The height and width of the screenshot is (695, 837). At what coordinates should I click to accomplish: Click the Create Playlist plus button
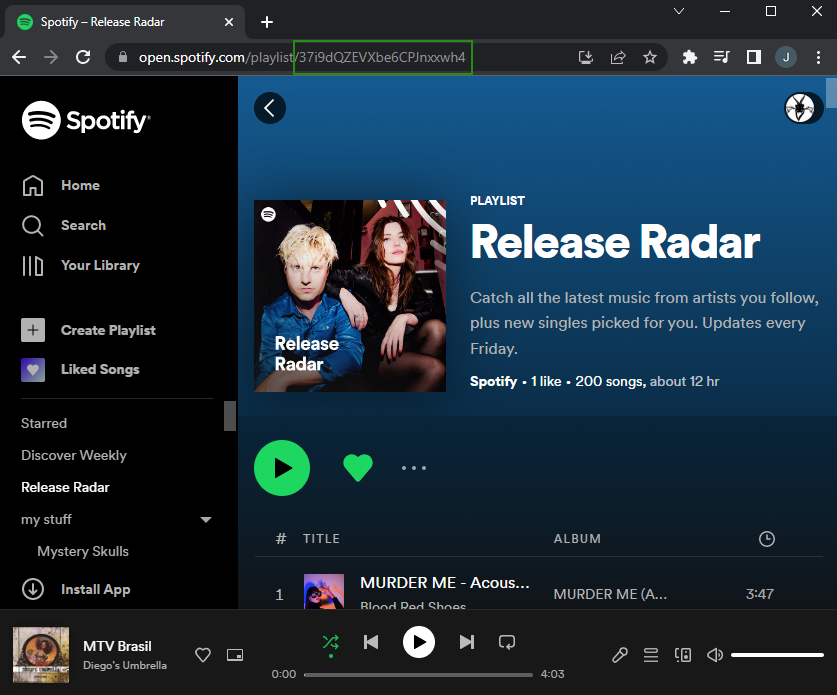(33, 330)
